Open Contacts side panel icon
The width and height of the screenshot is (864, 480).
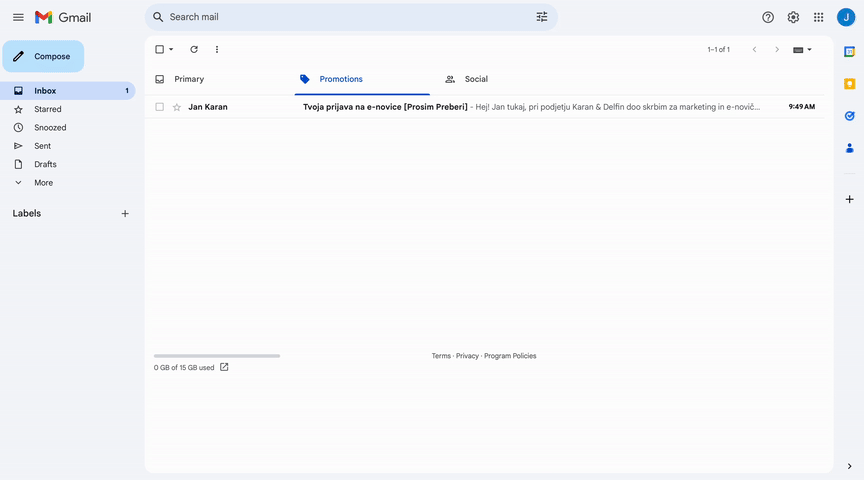(849, 148)
